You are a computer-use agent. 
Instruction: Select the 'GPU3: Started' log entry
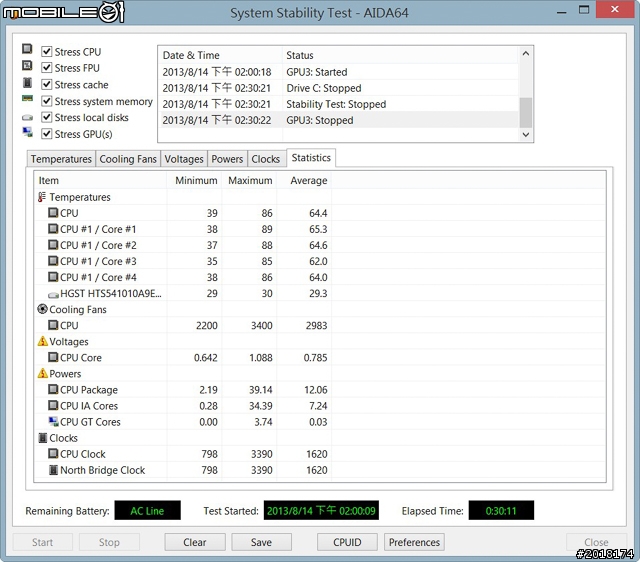pos(339,72)
